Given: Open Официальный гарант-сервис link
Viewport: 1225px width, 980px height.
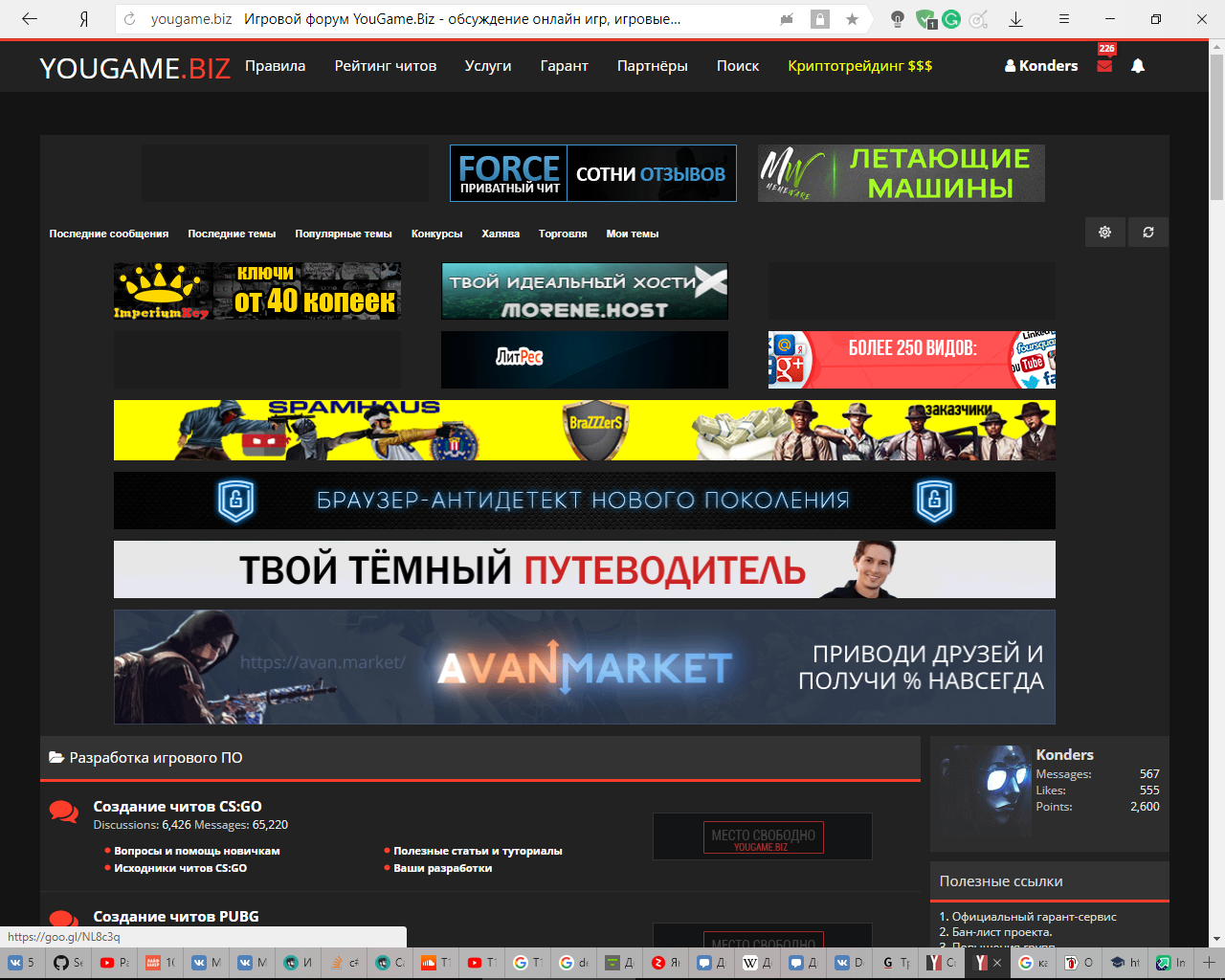Looking at the screenshot, I should pyautogui.click(x=1035, y=917).
